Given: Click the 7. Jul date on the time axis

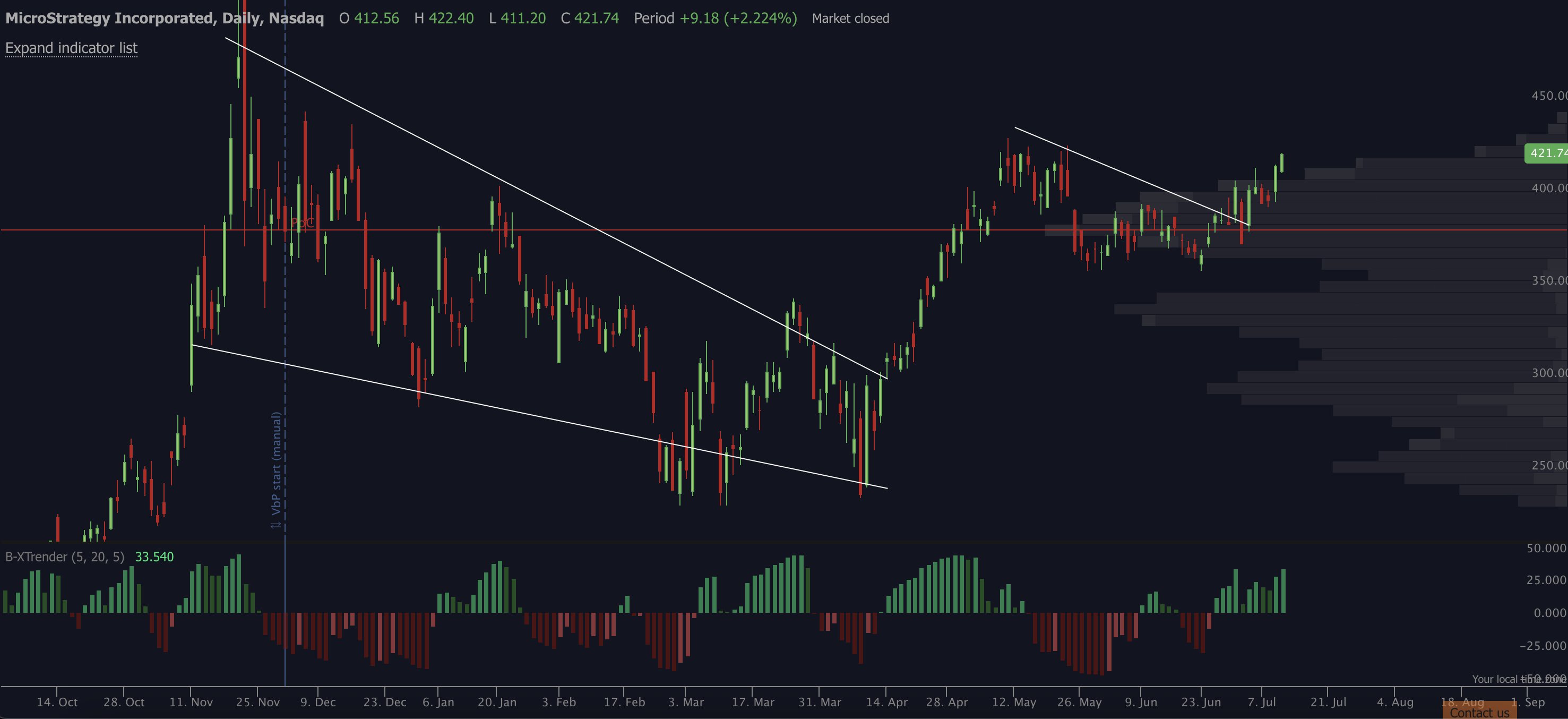Looking at the screenshot, I should [x=1261, y=702].
